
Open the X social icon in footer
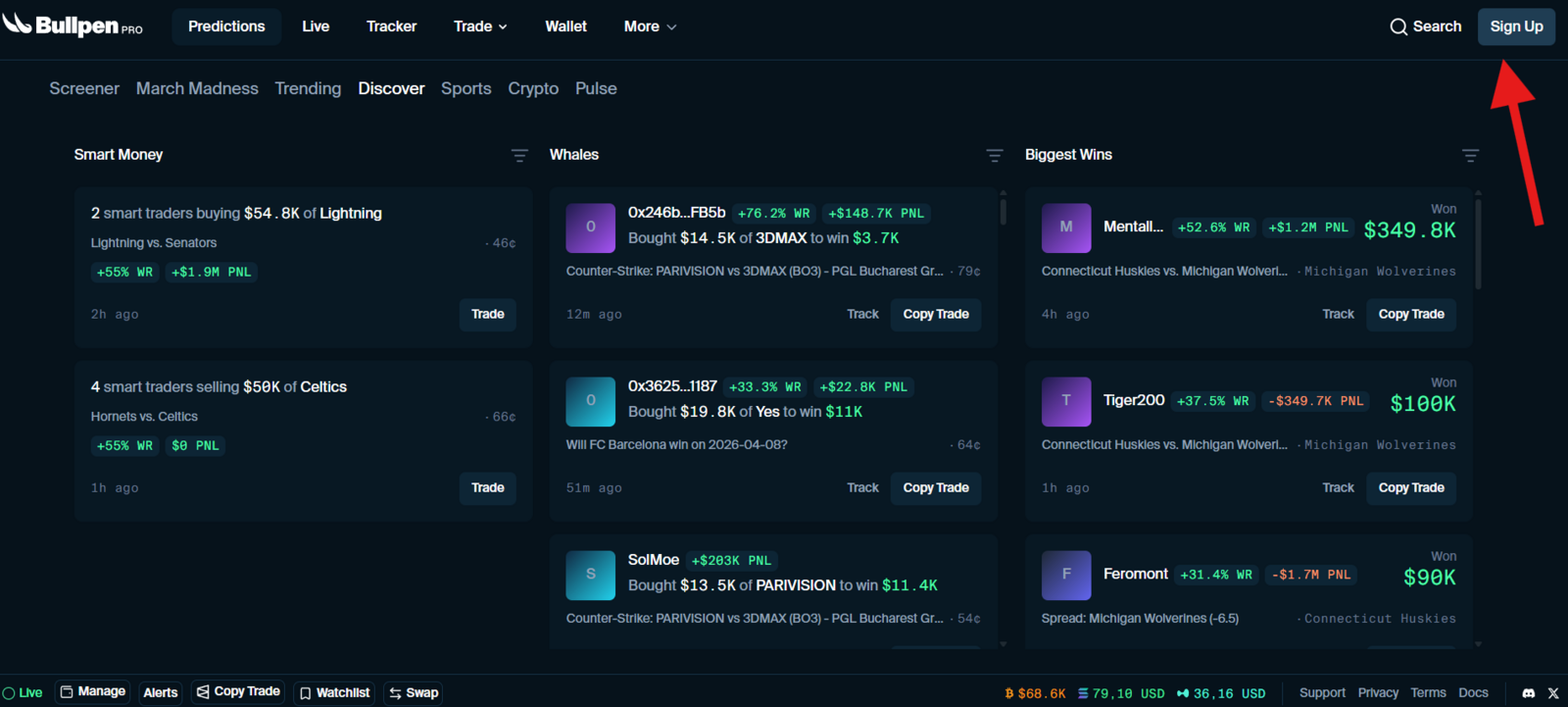click(1553, 692)
